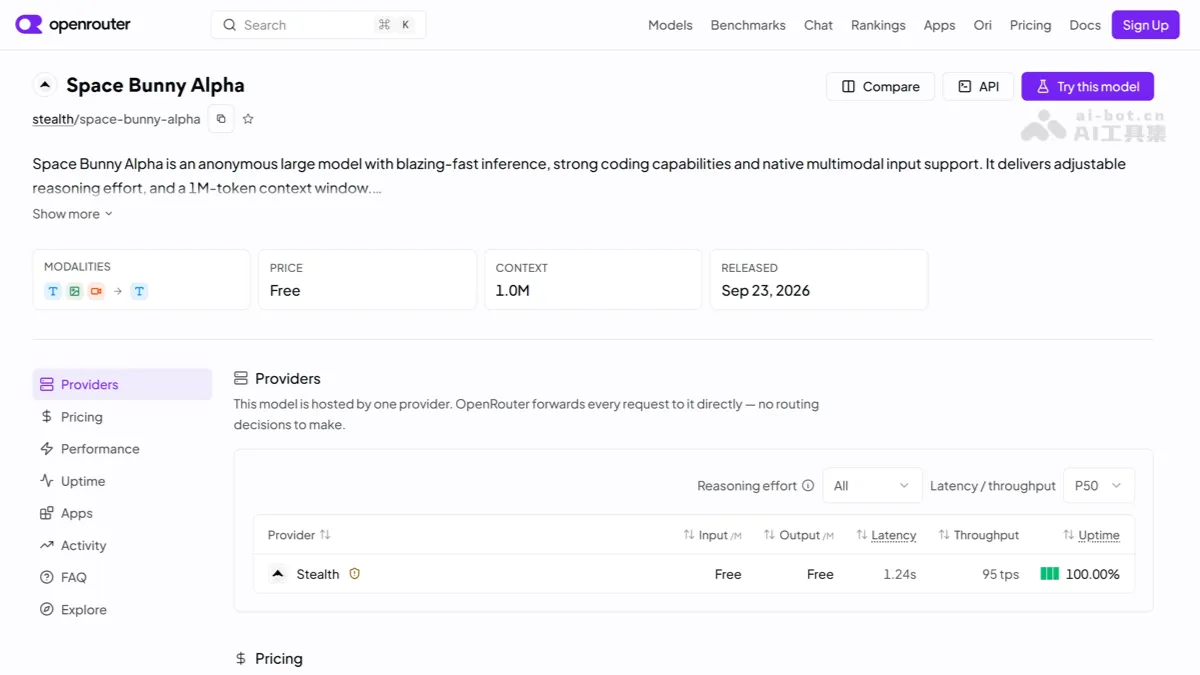Open Ori in the top navigation
The height and width of the screenshot is (675, 1200).
coord(983,25)
